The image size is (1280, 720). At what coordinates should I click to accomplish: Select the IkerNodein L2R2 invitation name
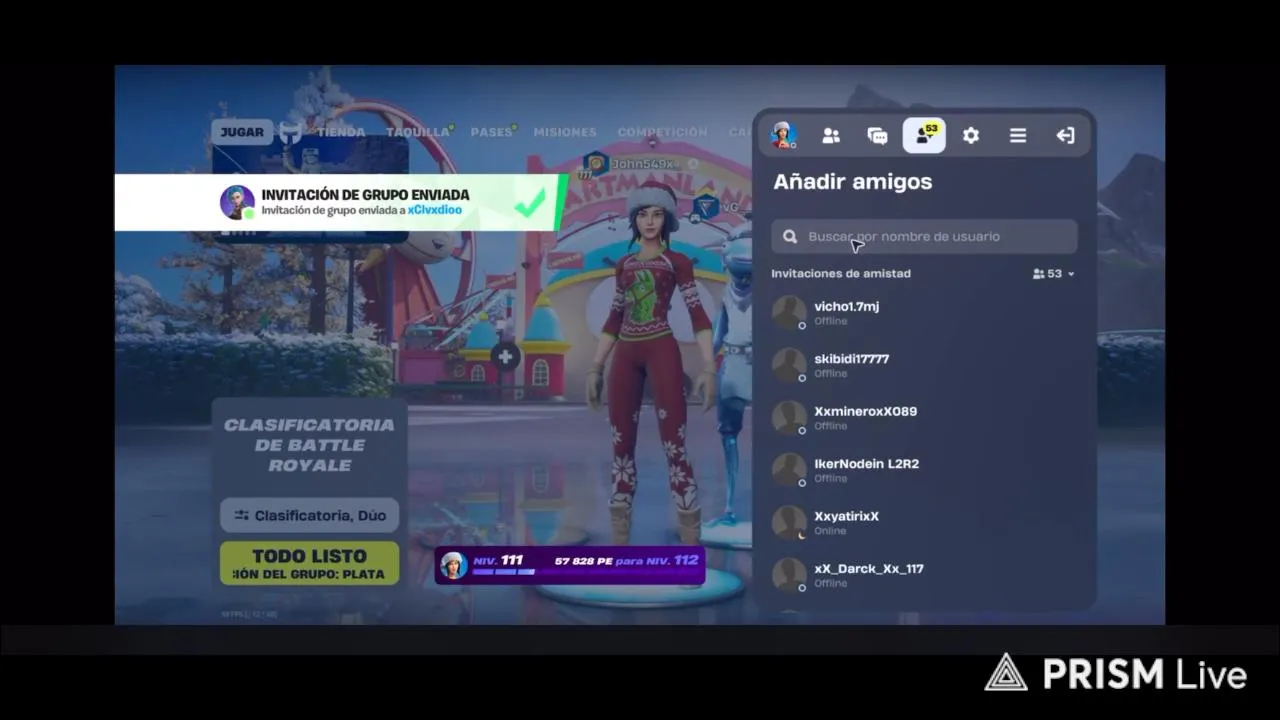(867, 464)
